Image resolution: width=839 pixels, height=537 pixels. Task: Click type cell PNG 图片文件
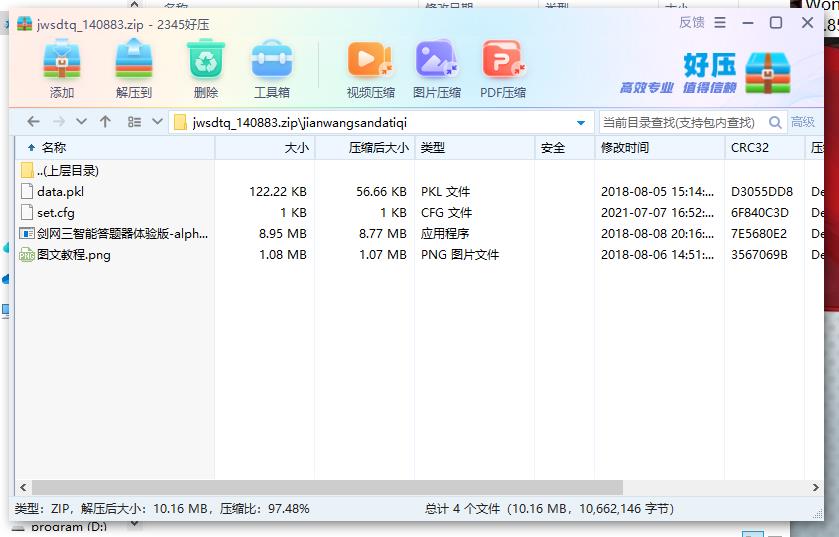pos(460,255)
